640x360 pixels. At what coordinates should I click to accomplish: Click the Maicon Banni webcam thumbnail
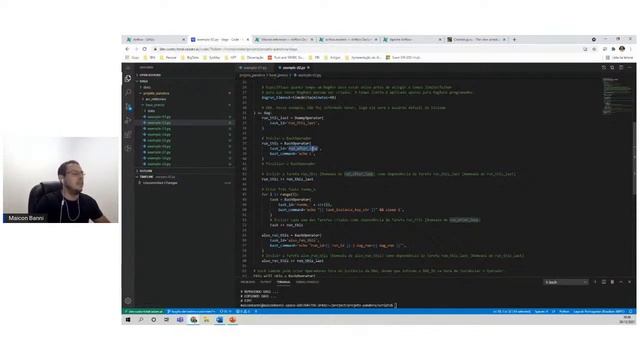point(61,180)
